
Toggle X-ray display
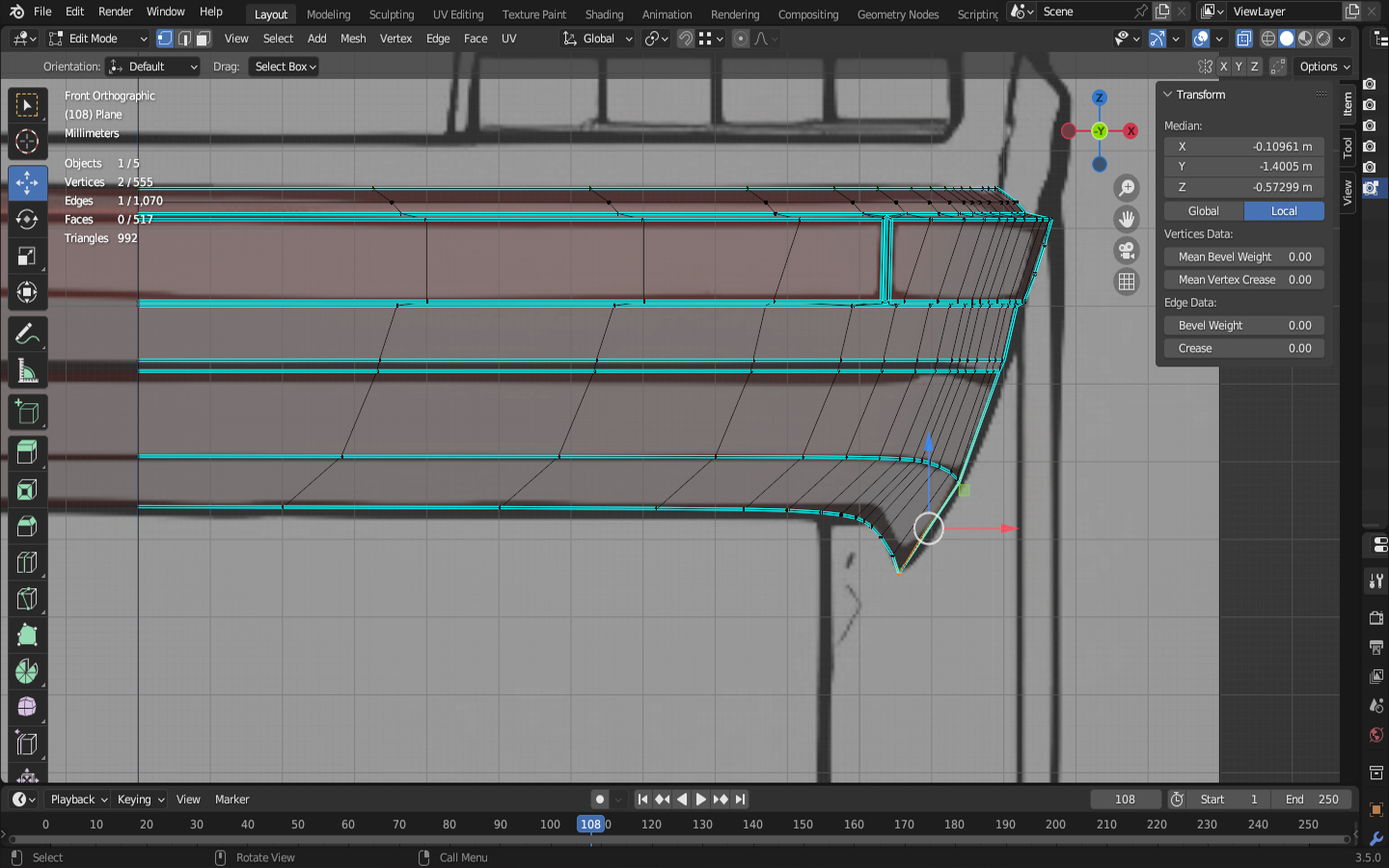click(x=1244, y=39)
